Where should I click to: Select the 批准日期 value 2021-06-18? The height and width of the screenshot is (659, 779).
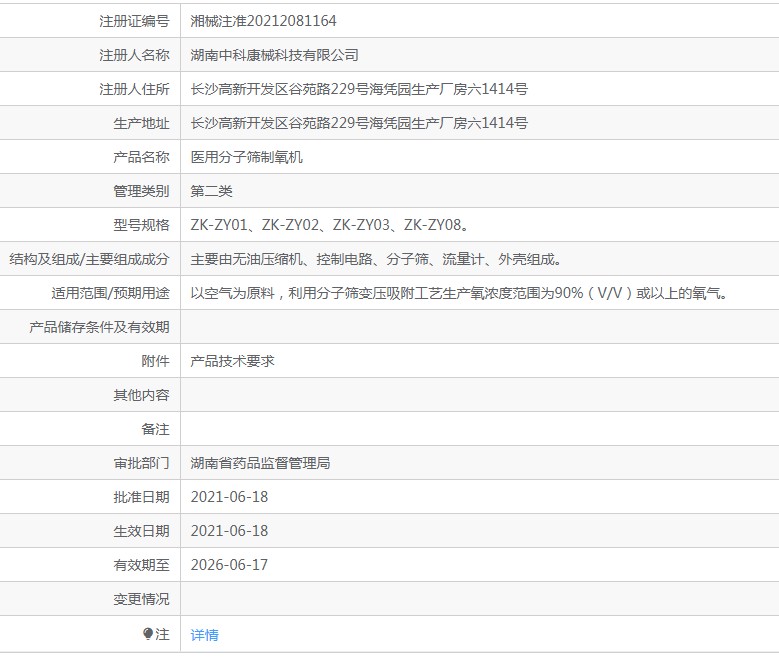tap(229, 497)
